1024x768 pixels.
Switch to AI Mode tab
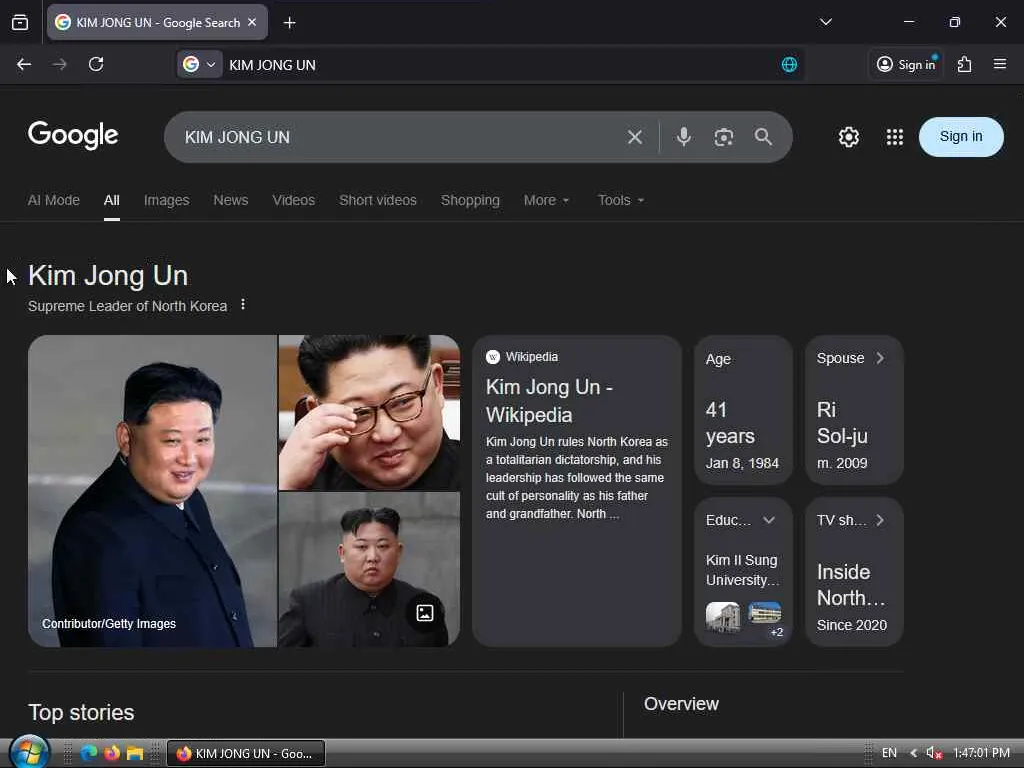(x=54, y=200)
